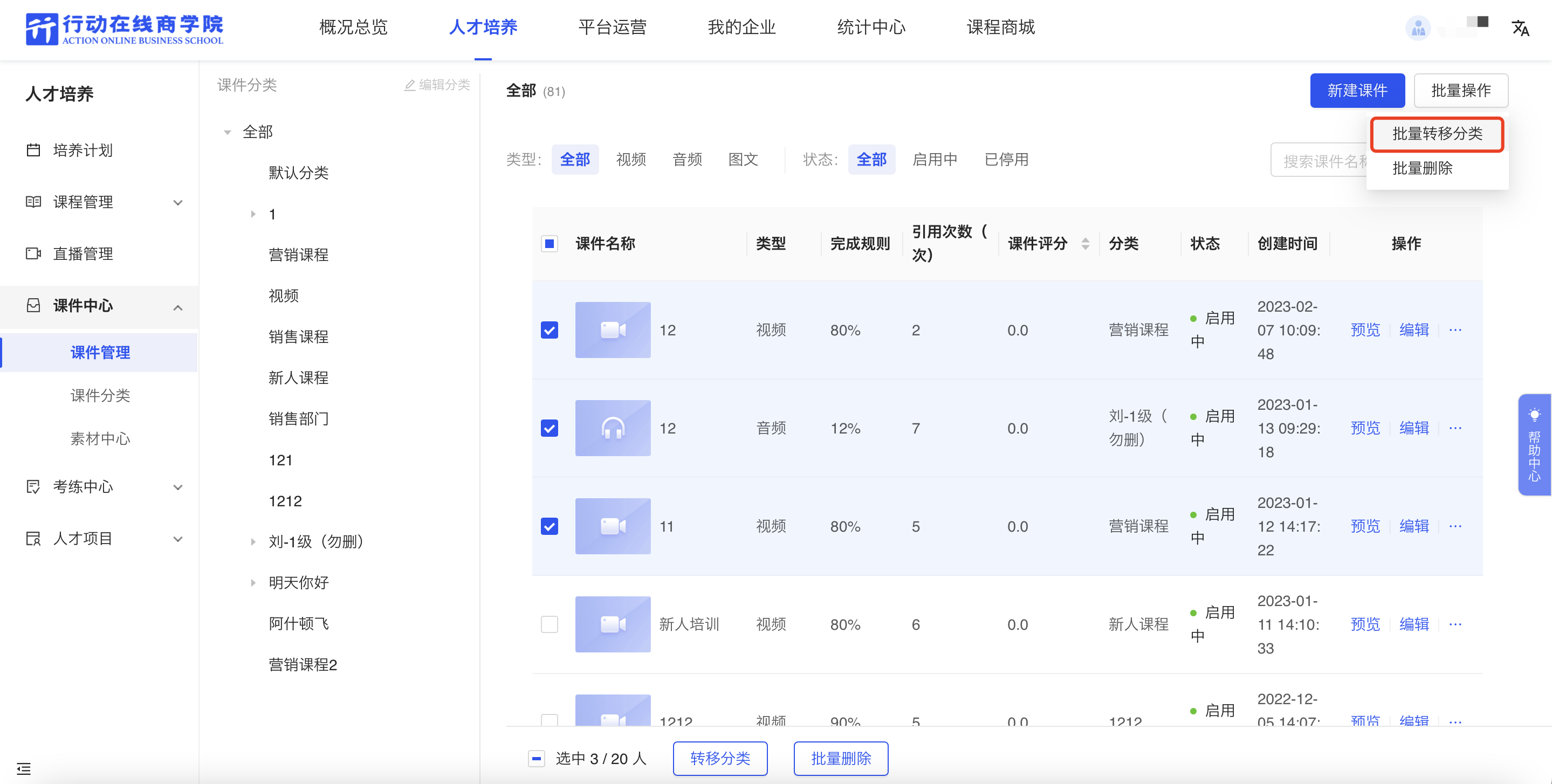Viewport: 1552px width, 784px height.
Task: Open the 课程商城 top tab
Action: [x=1001, y=27]
